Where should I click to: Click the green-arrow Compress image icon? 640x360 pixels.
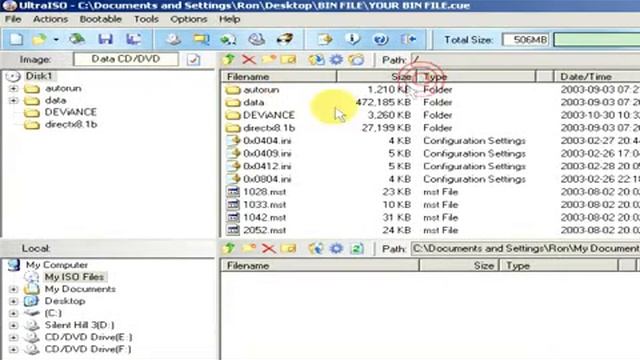pyautogui.click(x=228, y=39)
